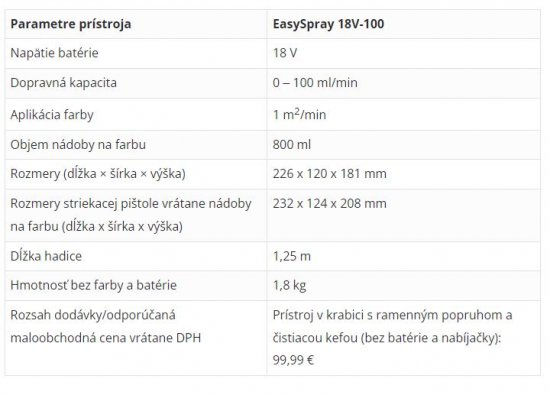Select the '226 x 120 x 181 mm' value
Viewport: 550px width, 395px height.
tap(329, 174)
